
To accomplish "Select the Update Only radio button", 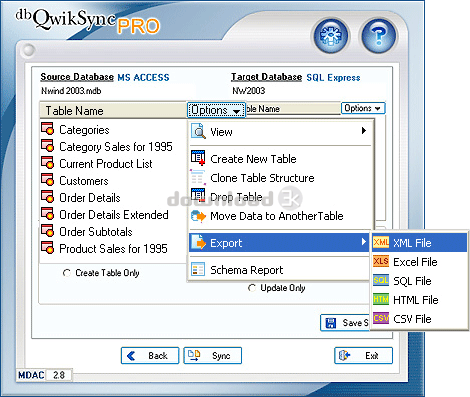I will (252, 288).
